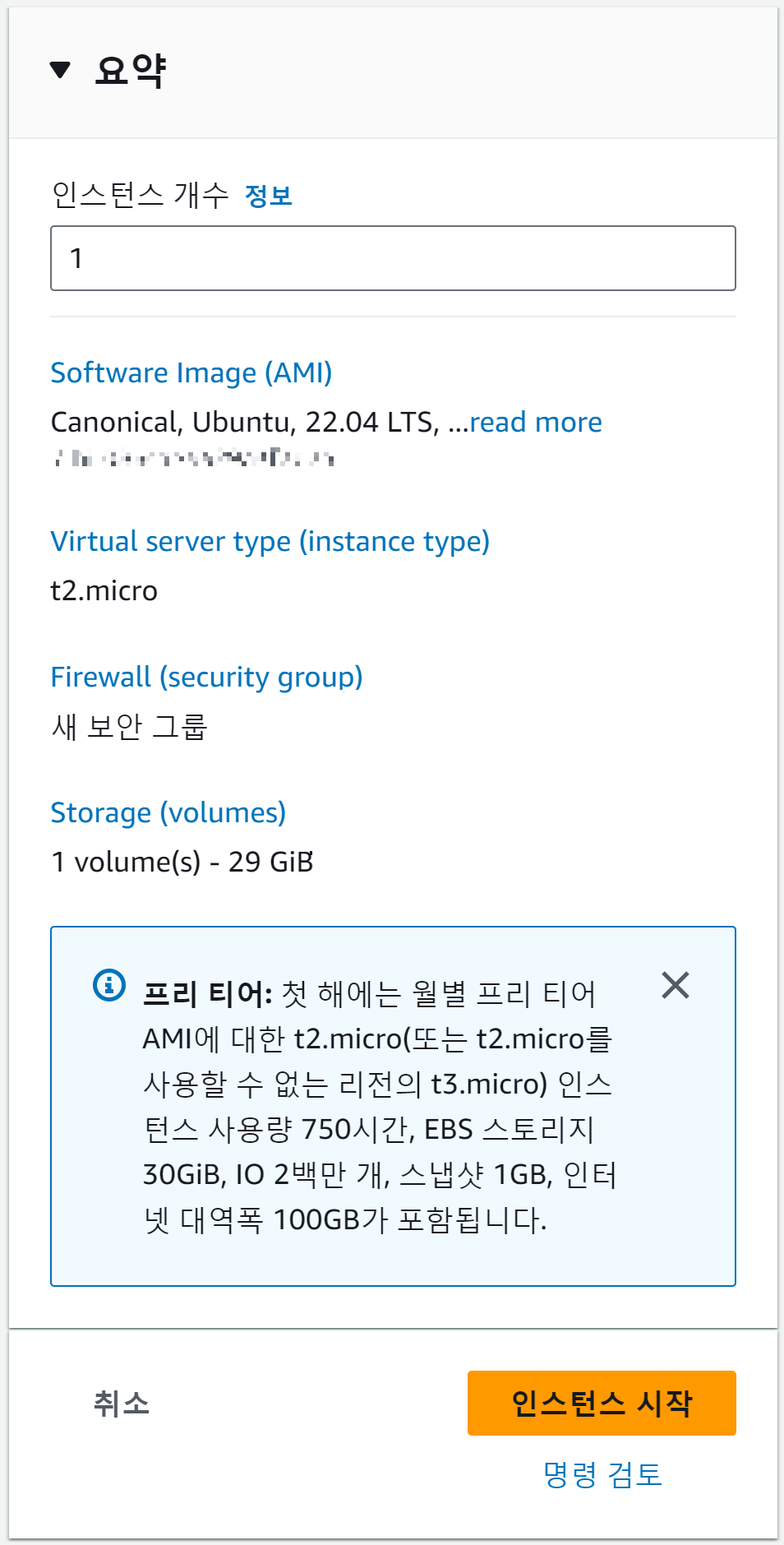Focus the 인스턴스 개수 number input field
Image resolution: width=784 pixels, height=1545 pixels.
coord(393,258)
